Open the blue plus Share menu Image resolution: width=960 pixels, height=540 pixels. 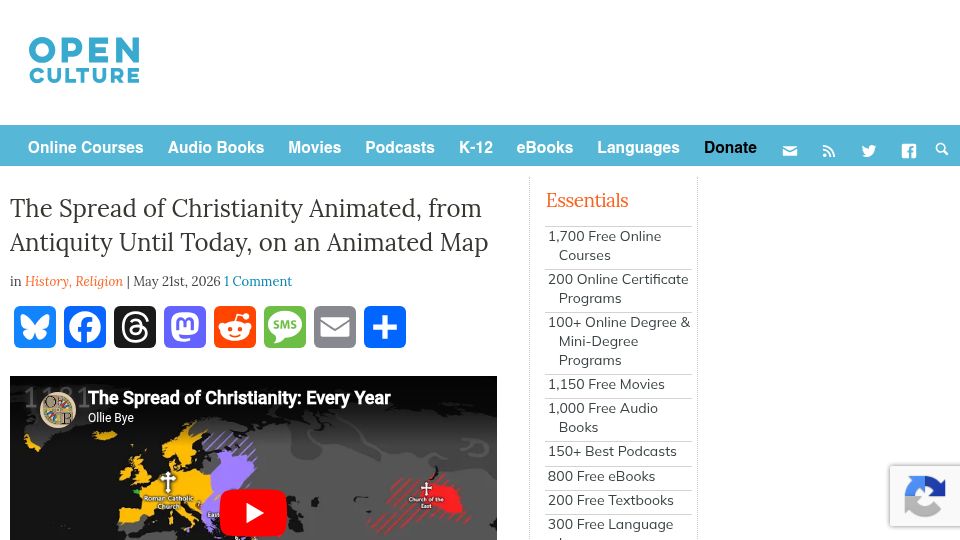[x=385, y=327]
